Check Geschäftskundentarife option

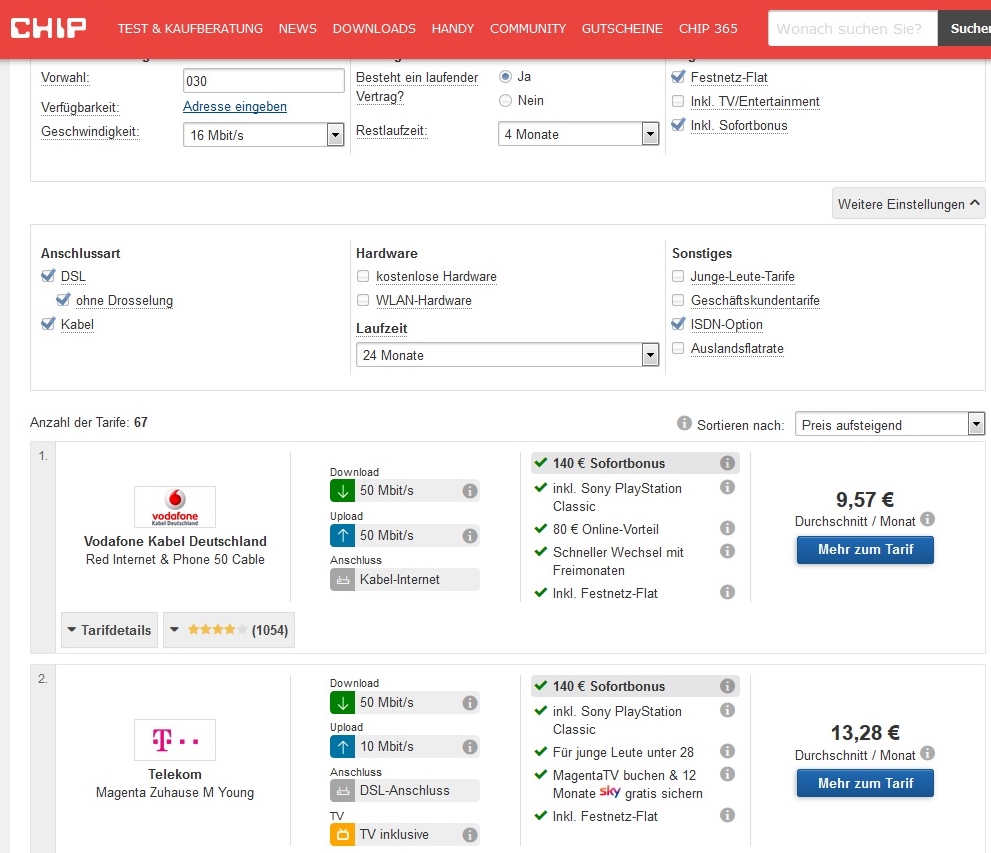pyautogui.click(x=678, y=300)
